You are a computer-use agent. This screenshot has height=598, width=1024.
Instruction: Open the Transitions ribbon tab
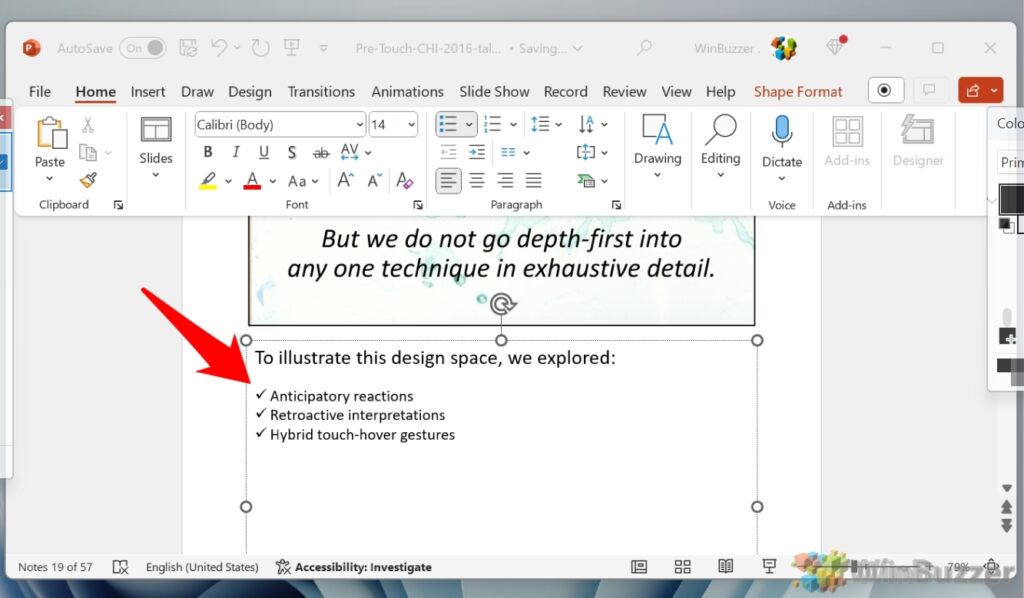tap(321, 91)
